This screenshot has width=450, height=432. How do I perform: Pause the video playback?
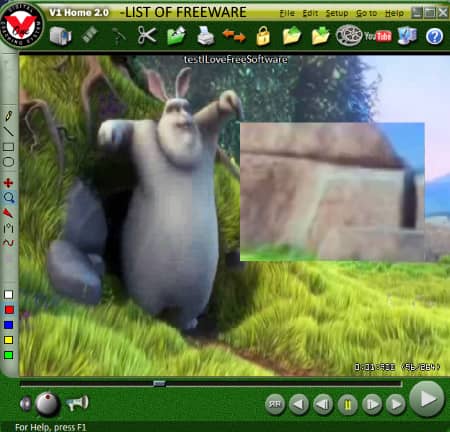[347, 405]
